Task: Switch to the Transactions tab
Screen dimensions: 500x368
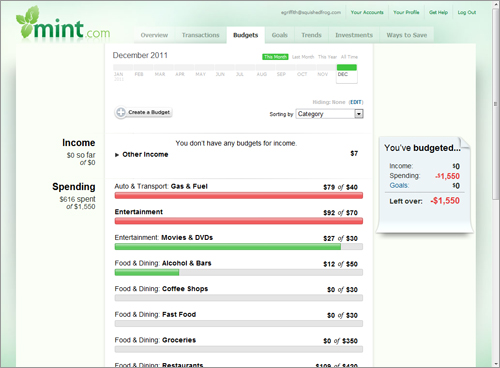Action: [x=201, y=35]
